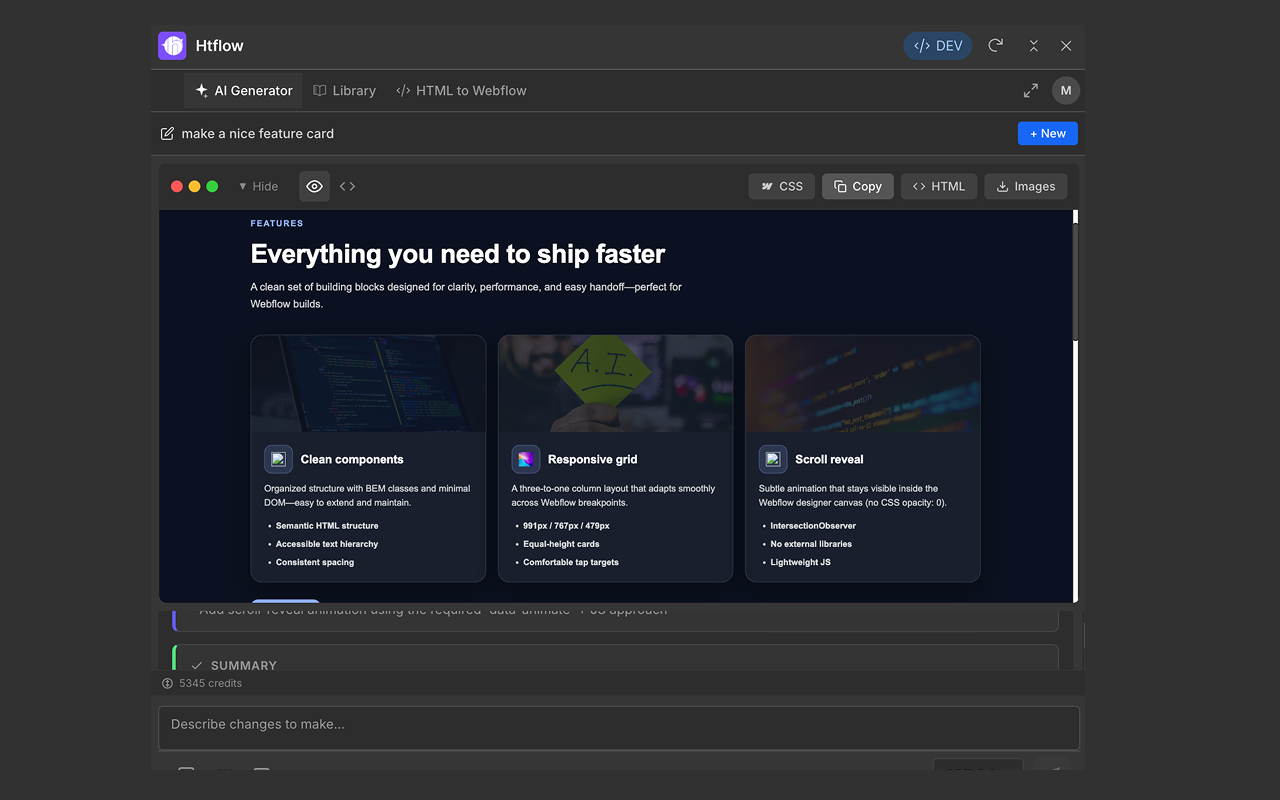This screenshot has height=800, width=1280.
Task: Click the Responsive grid card icon
Action: (525, 459)
